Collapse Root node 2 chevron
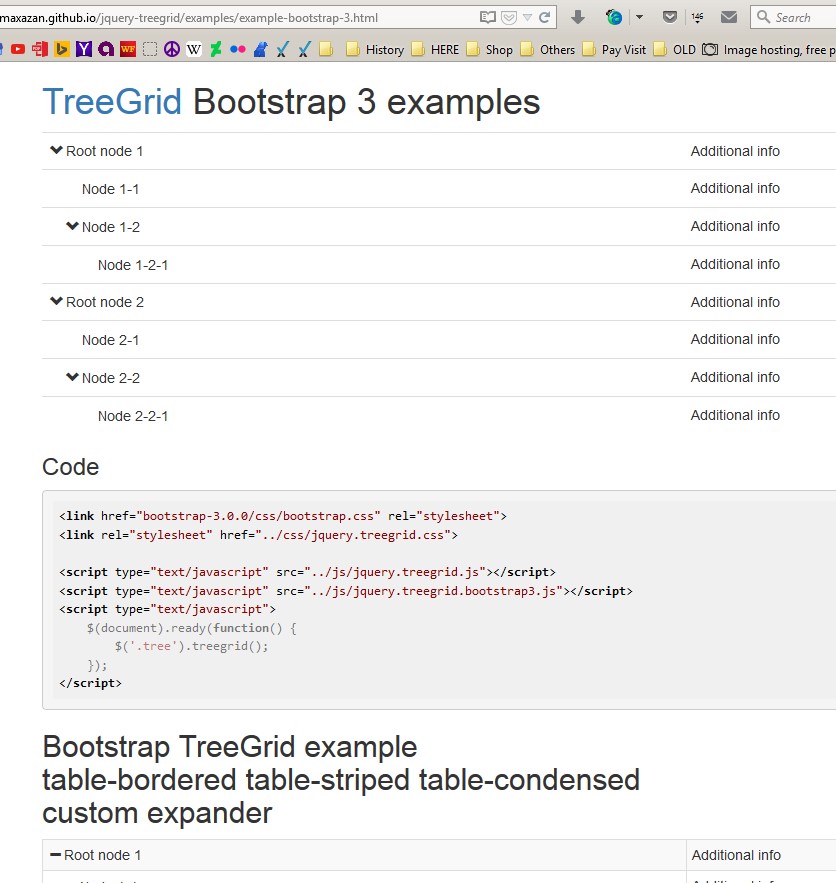This screenshot has height=883, width=836. click(56, 302)
